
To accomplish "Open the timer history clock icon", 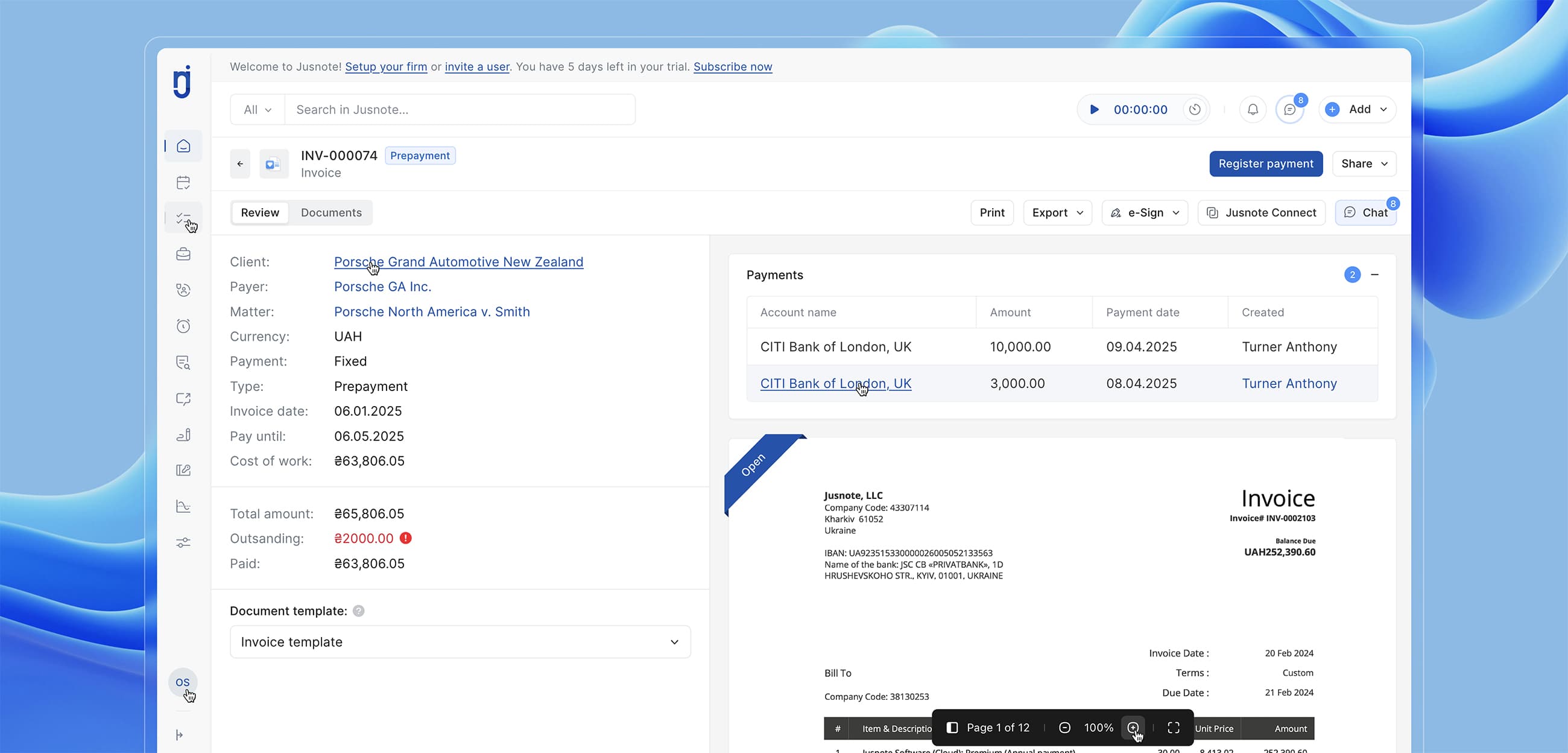I will pos(1195,110).
